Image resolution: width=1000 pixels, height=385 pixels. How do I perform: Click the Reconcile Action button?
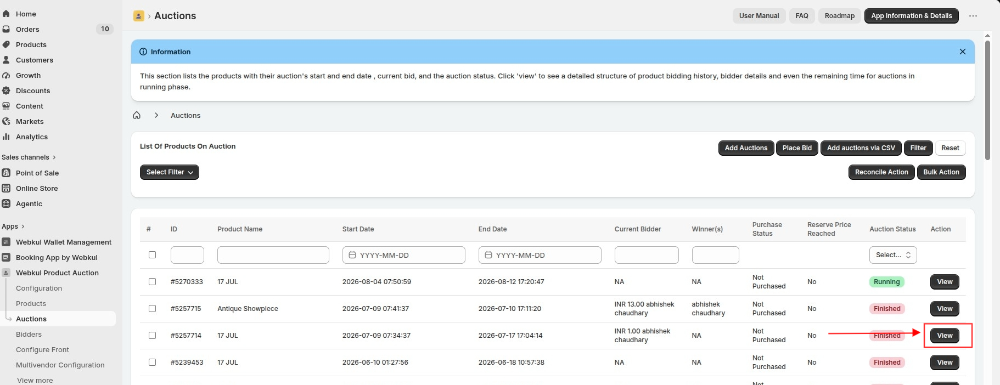coord(881,172)
